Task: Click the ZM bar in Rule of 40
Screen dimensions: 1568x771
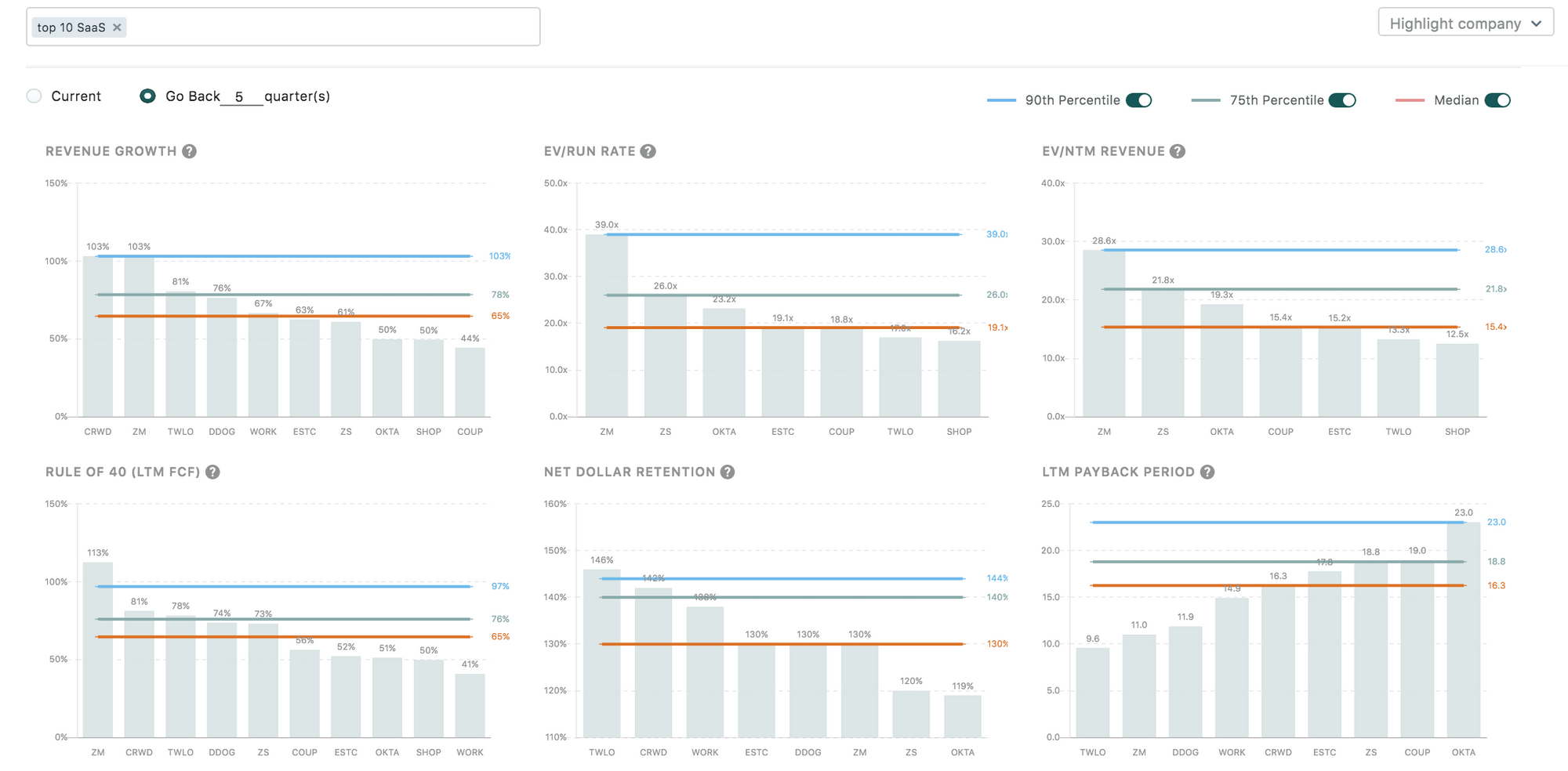Action: coord(98,650)
